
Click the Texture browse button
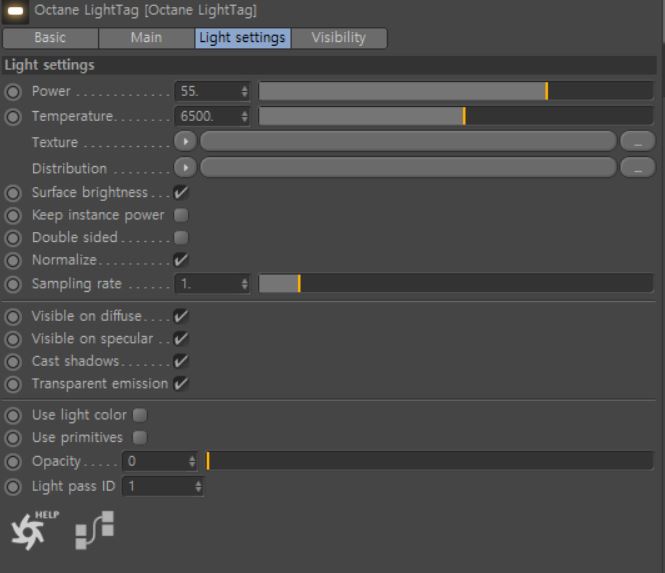tap(637, 141)
